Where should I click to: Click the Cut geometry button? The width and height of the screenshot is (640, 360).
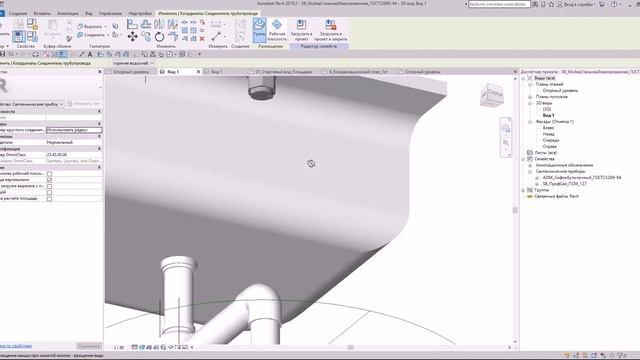[90, 27]
